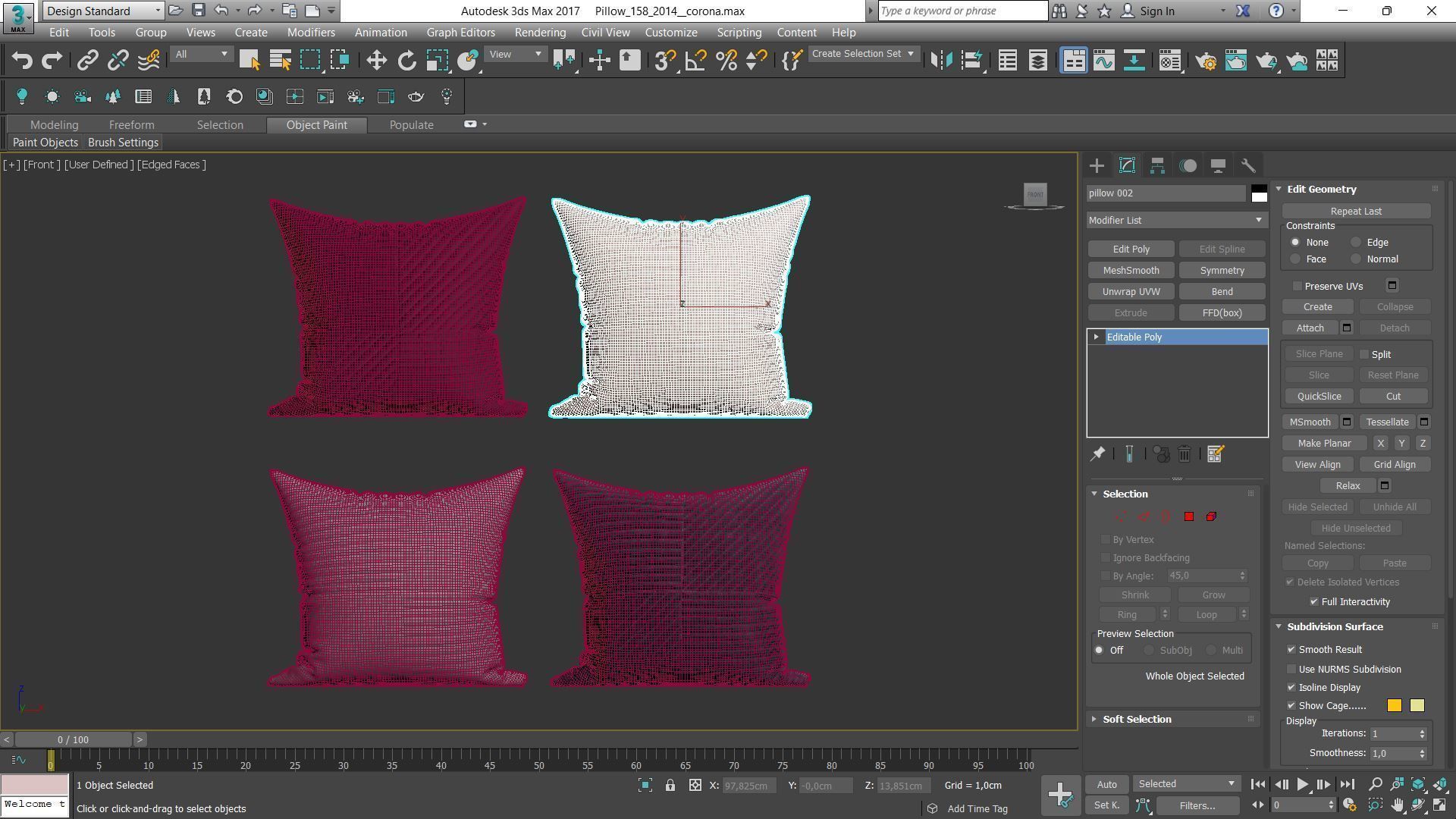Viewport: 1456px width, 819px height.
Task: Expand the Editable Poly stack entry
Action: (x=1096, y=337)
